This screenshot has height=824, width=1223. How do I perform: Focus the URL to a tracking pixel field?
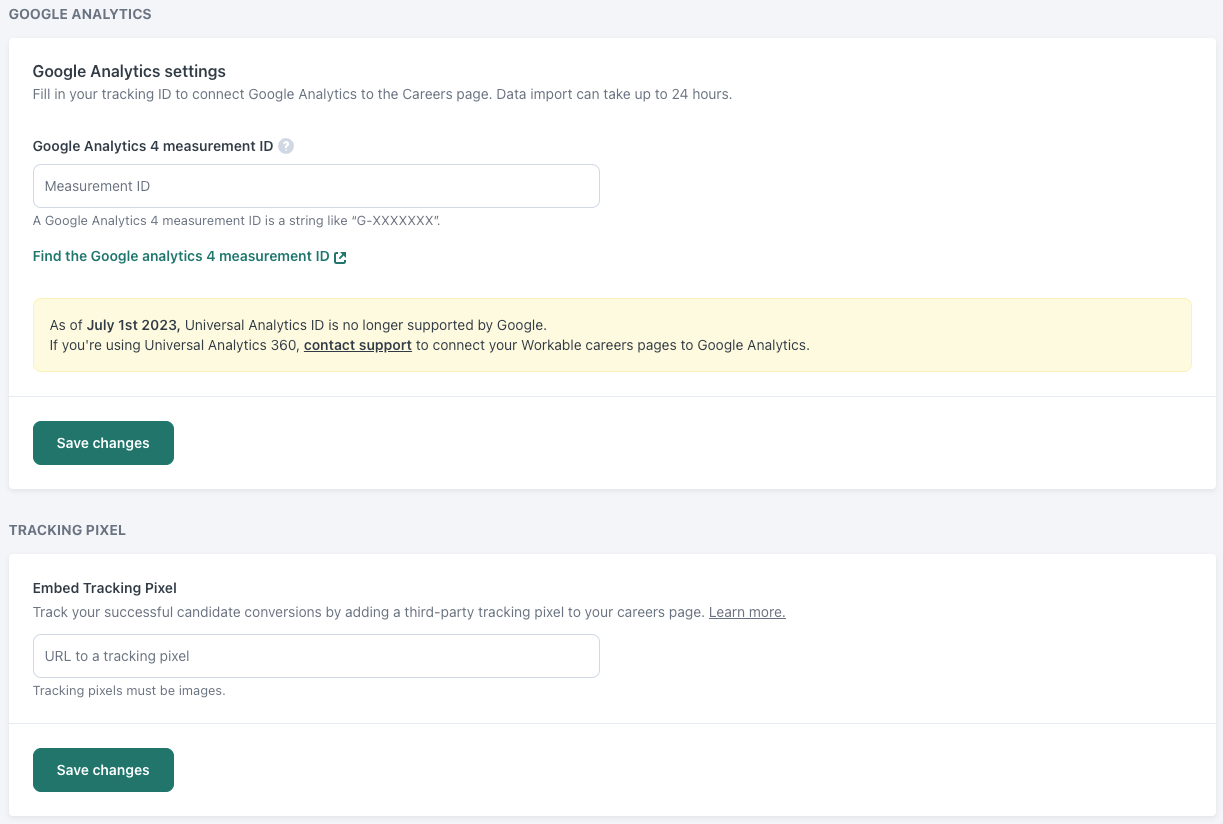[316, 656]
